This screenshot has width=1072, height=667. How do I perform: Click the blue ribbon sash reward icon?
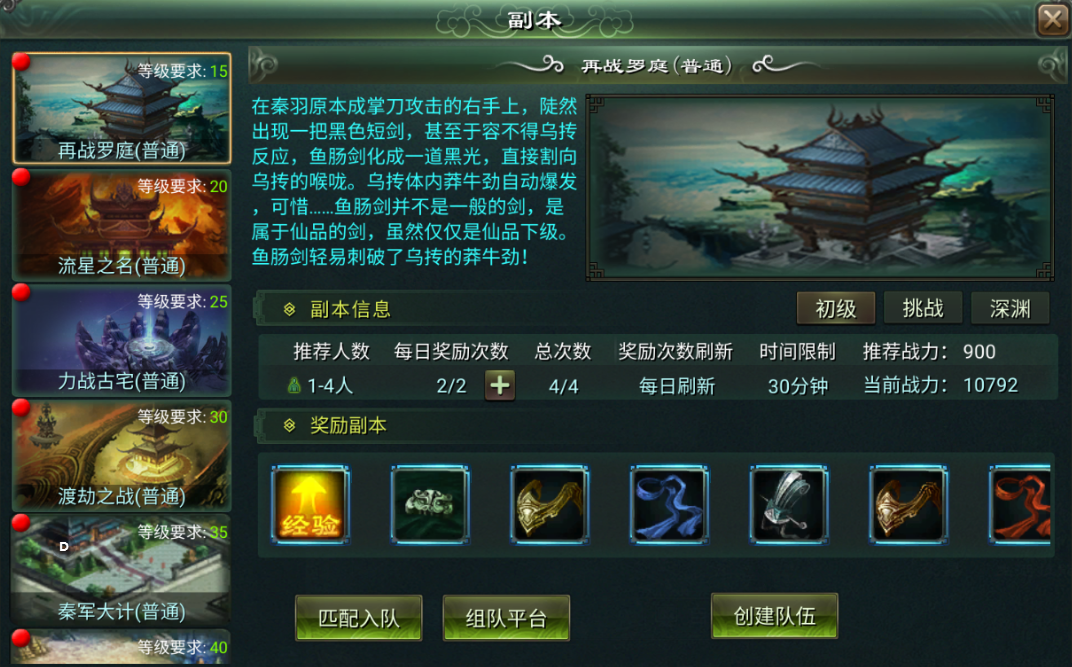(x=669, y=504)
